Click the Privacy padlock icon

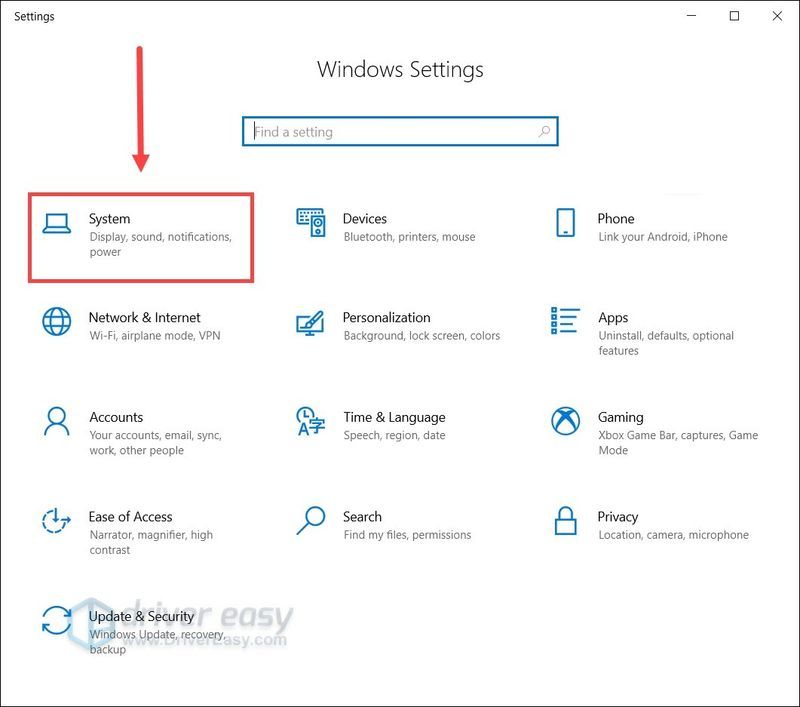(565, 520)
